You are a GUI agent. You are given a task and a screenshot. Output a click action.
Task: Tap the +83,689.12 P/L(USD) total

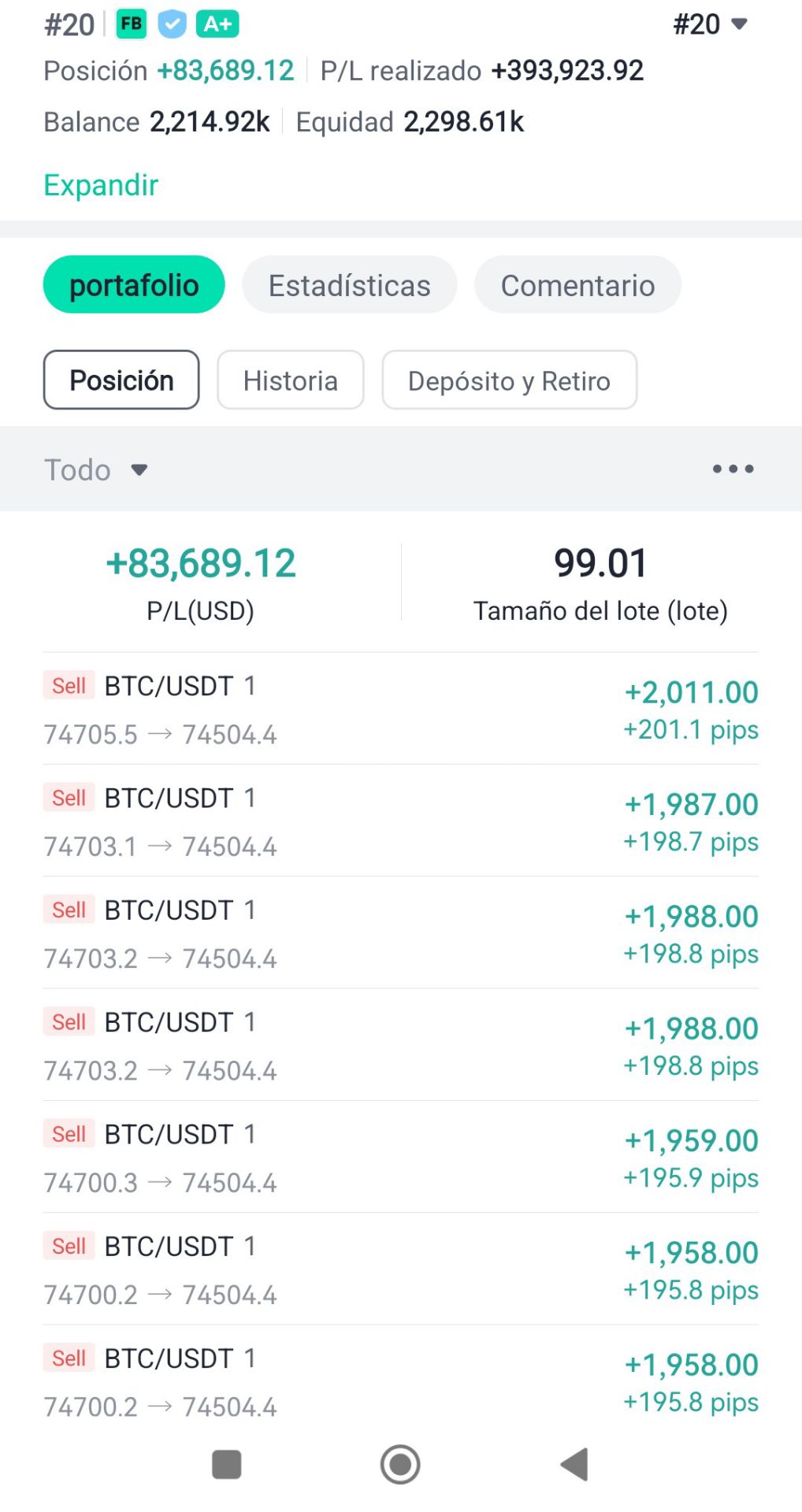[201, 564]
